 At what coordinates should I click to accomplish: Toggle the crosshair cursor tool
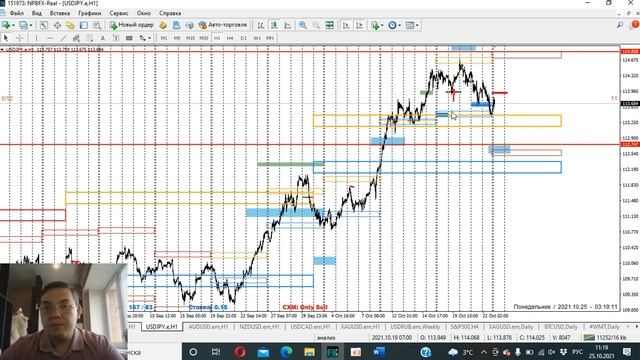(x=19, y=38)
